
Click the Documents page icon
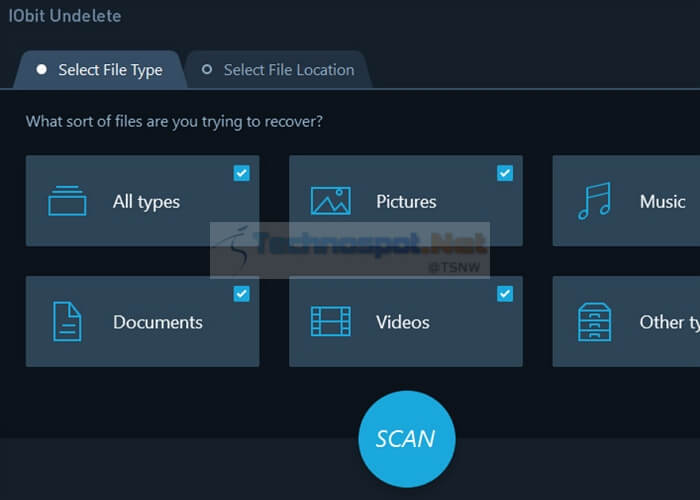pyautogui.click(x=67, y=321)
